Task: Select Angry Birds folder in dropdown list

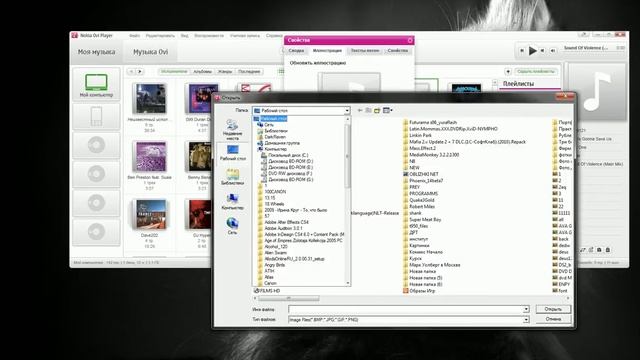Action: 271,265
